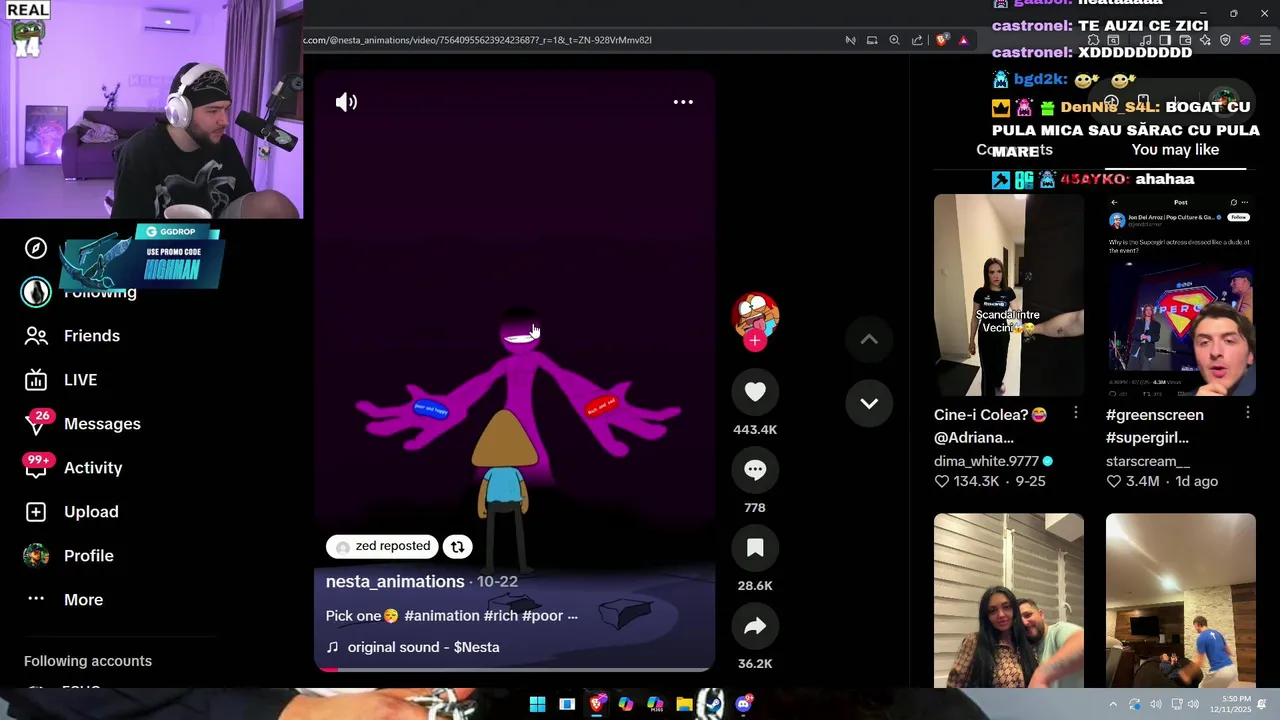Open the Cine-i Colea? video thumbnail
Viewport: 1280px width, 720px height.
(1009, 295)
